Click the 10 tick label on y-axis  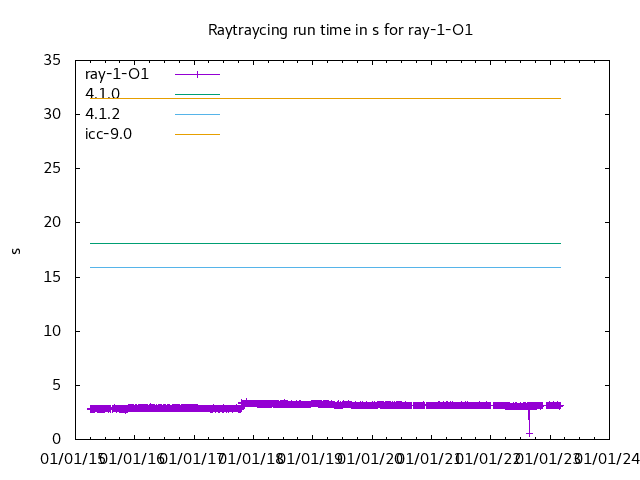(53, 331)
